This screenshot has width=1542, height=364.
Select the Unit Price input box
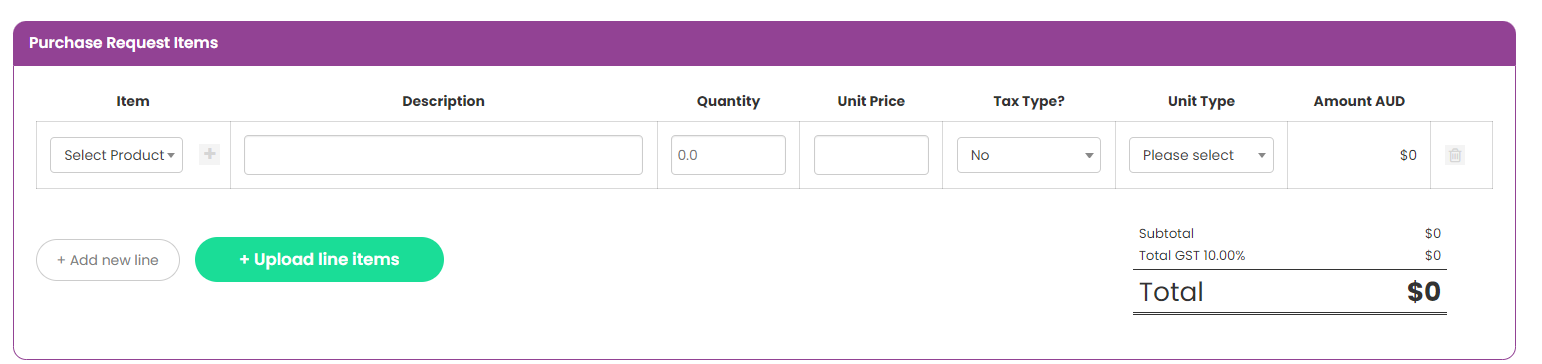pyautogui.click(x=871, y=155)
